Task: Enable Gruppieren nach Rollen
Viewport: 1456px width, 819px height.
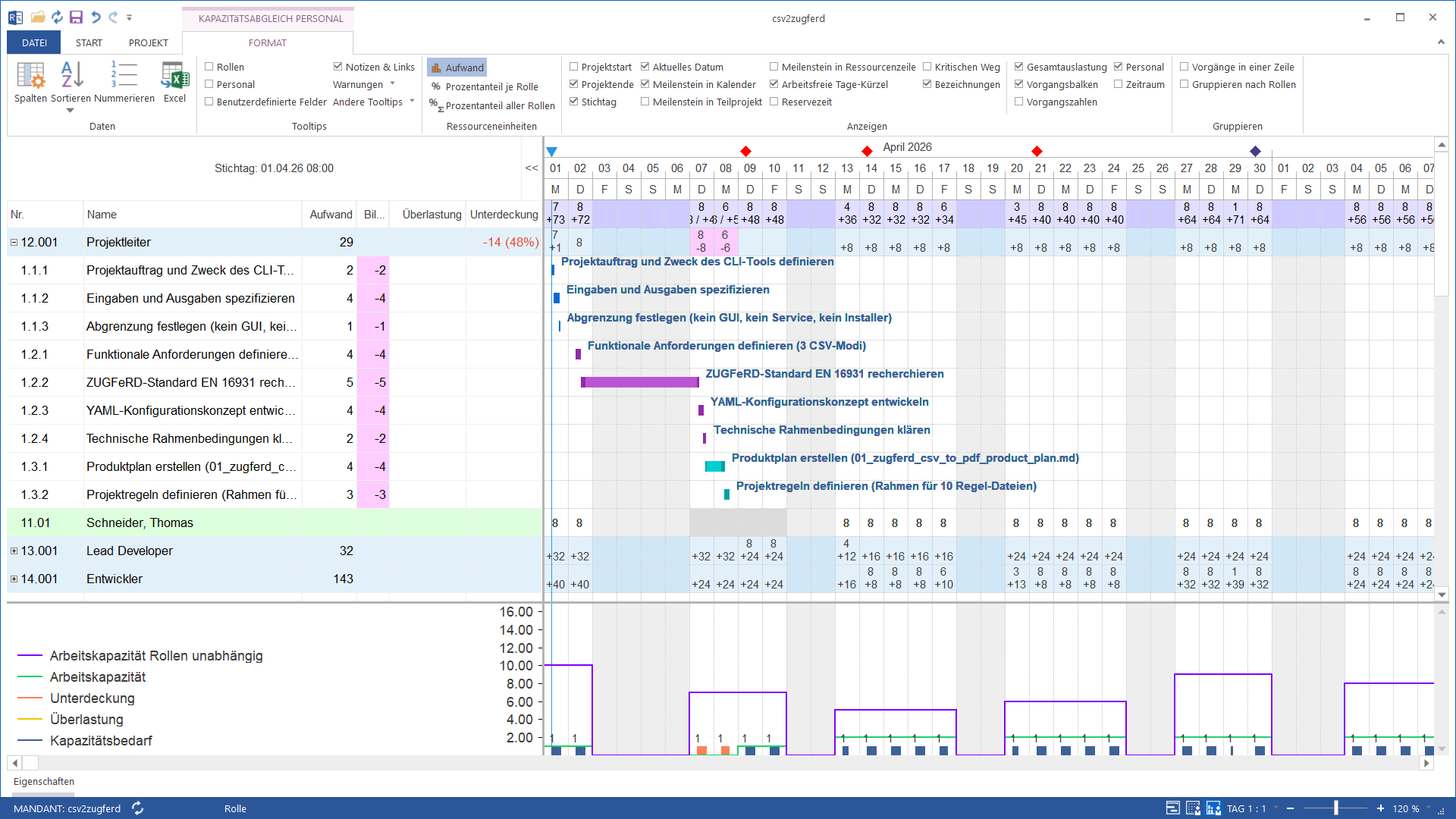Action: [1185, 84]
